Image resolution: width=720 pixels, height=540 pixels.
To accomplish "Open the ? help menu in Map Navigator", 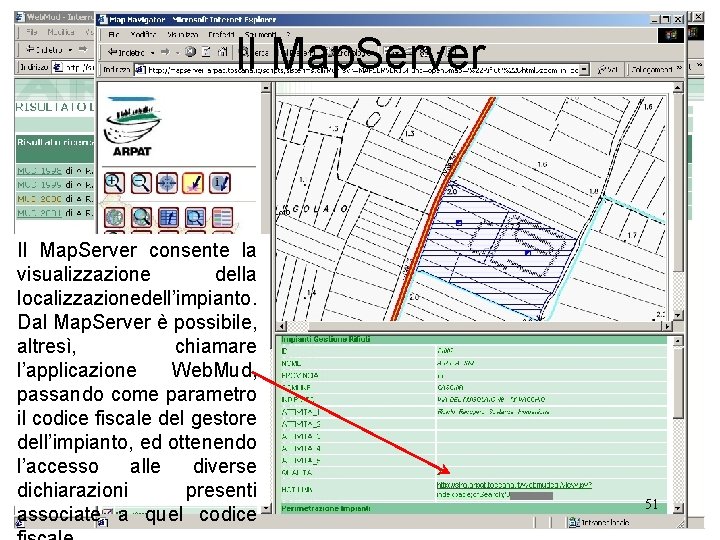I will coord(288,34).
